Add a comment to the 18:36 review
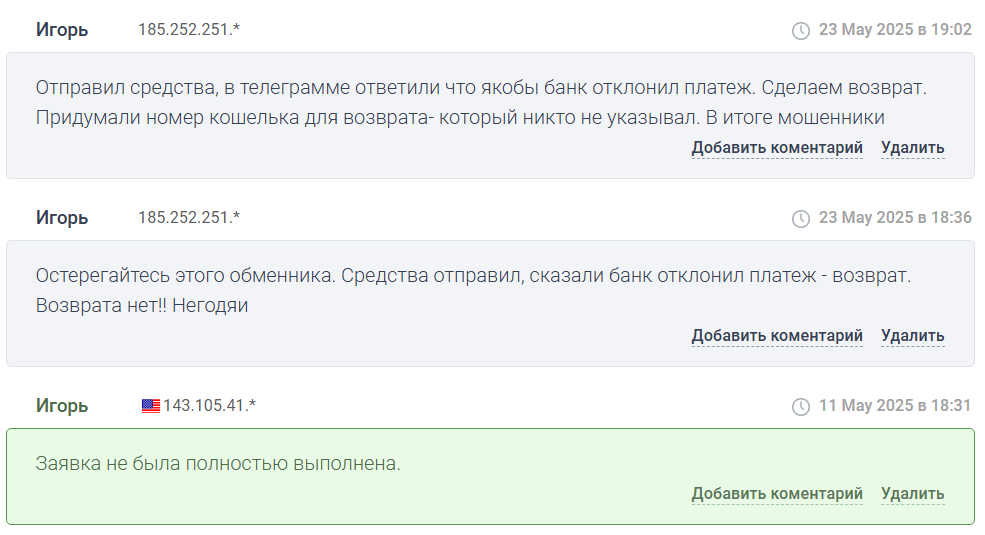This screenshot has width=985, height=535. [777, 336]
